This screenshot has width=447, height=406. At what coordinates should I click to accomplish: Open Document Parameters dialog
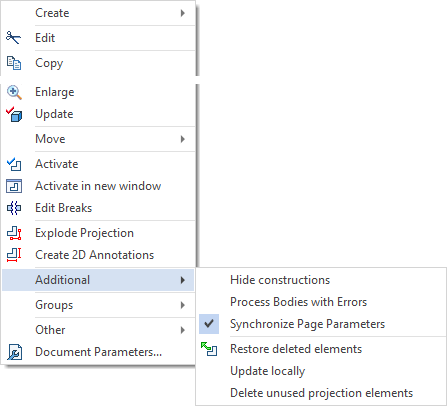click(x=98, y=352)
